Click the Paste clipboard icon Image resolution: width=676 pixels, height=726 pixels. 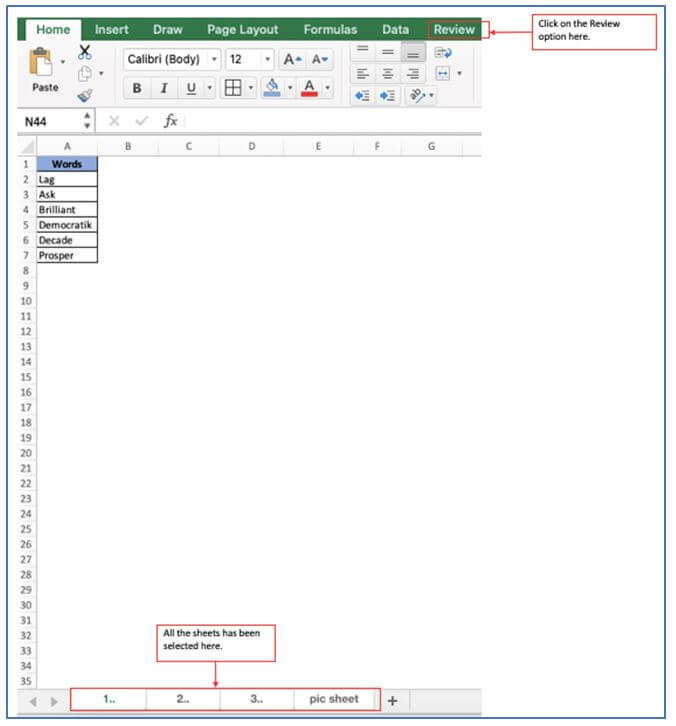point(40,62)
